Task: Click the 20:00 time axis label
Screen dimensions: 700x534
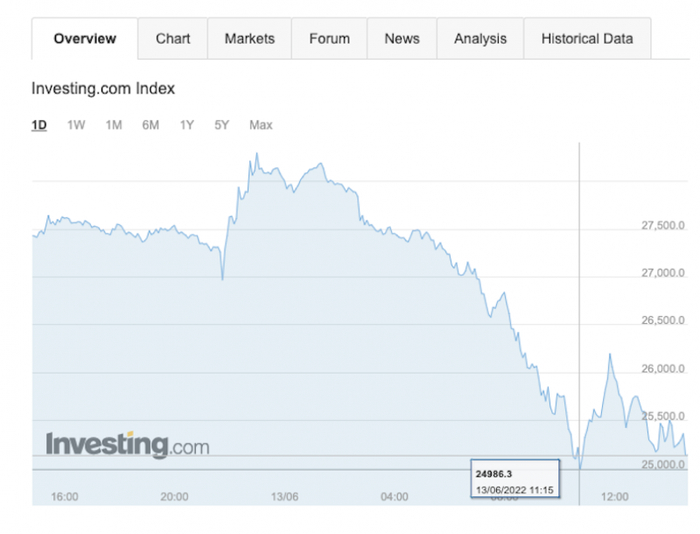Action: (x=174, y=496)
